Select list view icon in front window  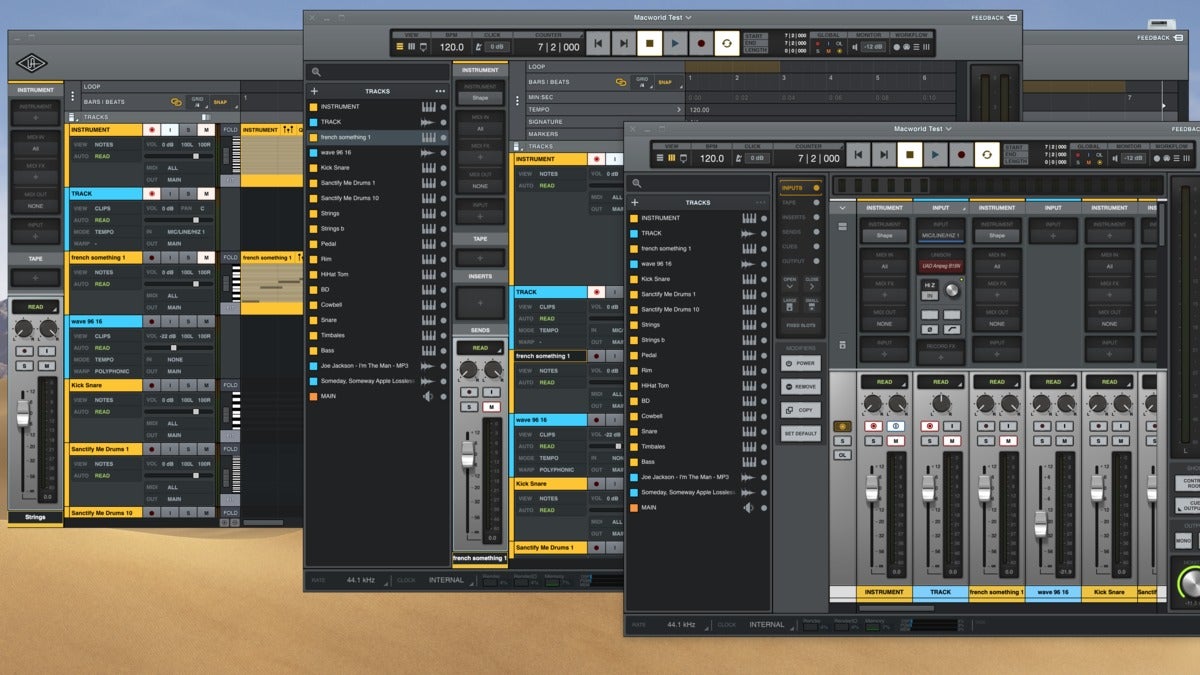[x=661, y=158]
